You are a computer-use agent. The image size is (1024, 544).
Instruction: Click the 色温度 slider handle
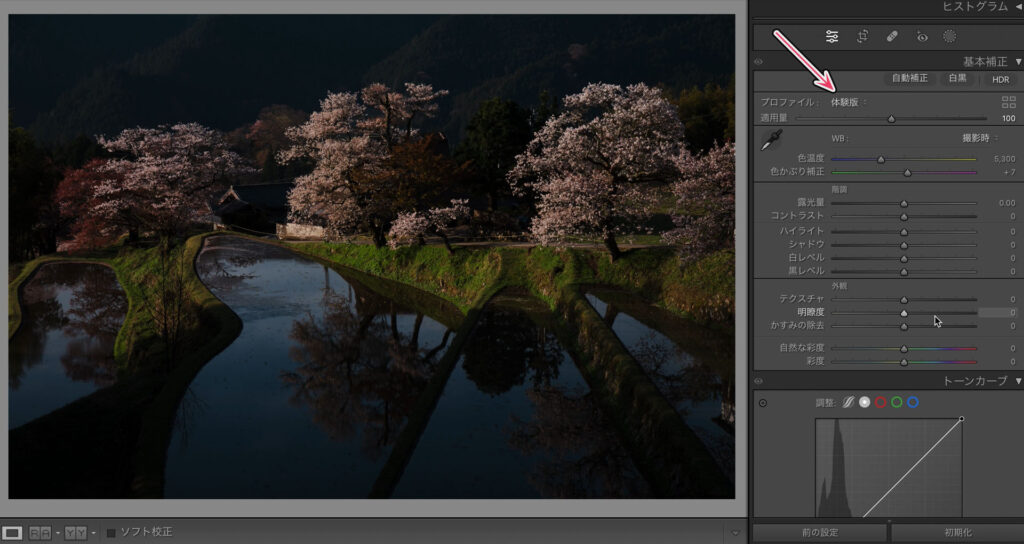coord(881,159)
